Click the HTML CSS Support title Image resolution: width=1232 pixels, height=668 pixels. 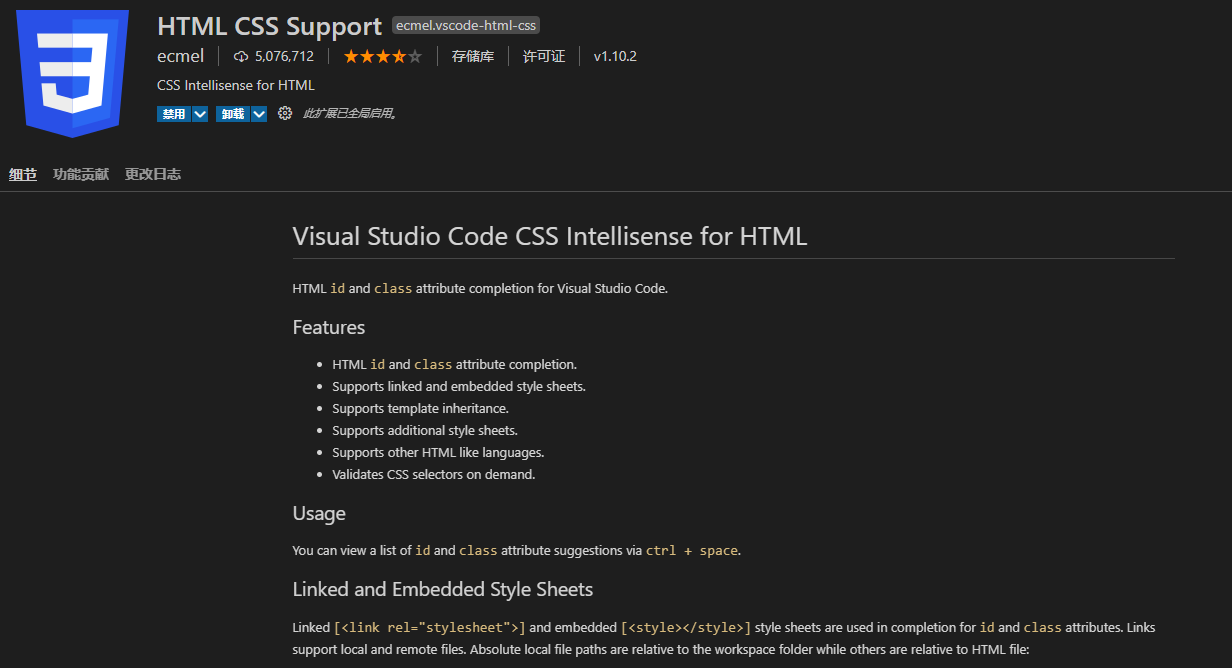tap(270, 26)
